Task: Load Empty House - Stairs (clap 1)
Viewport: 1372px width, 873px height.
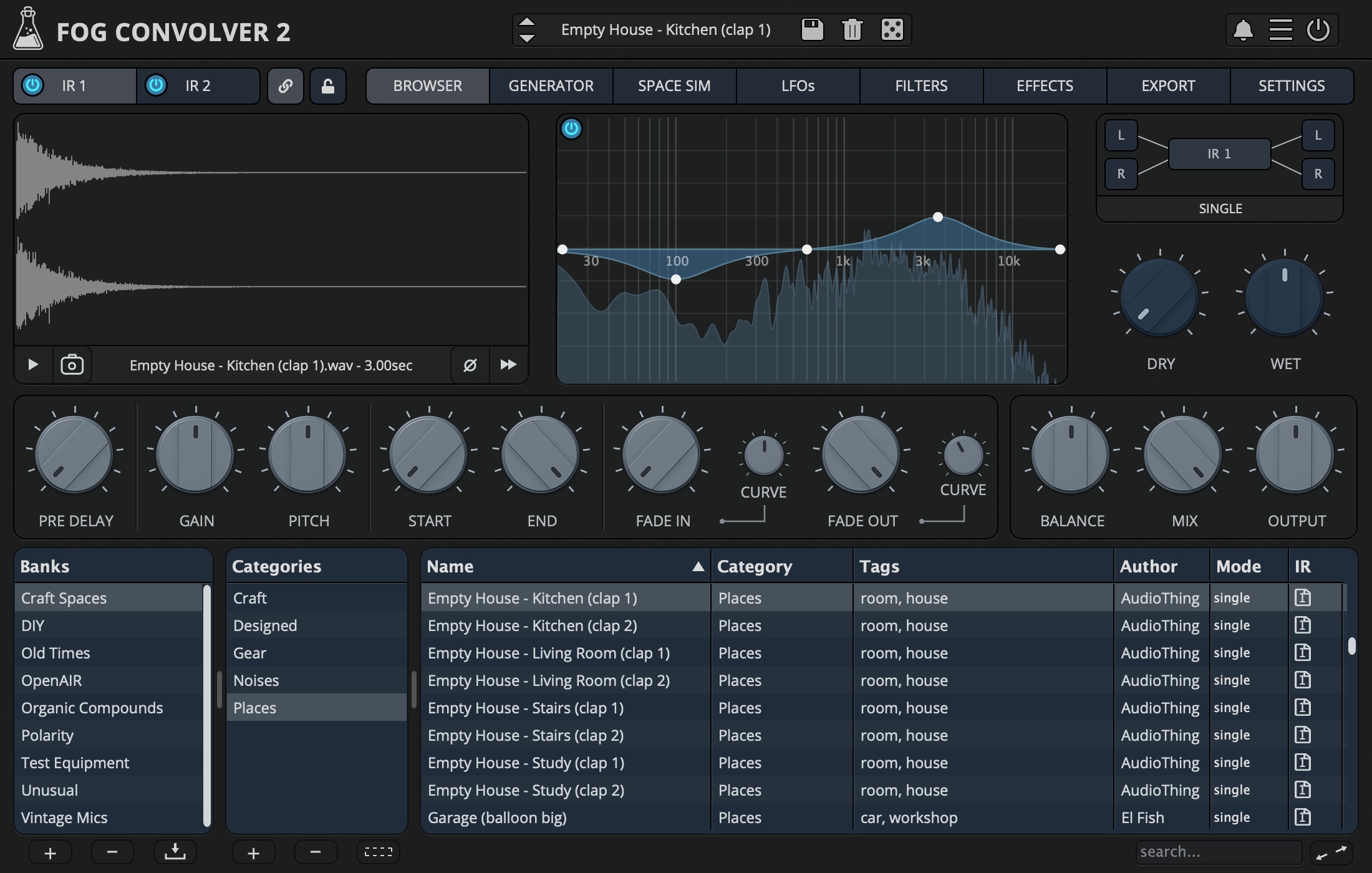Action: 566,708
